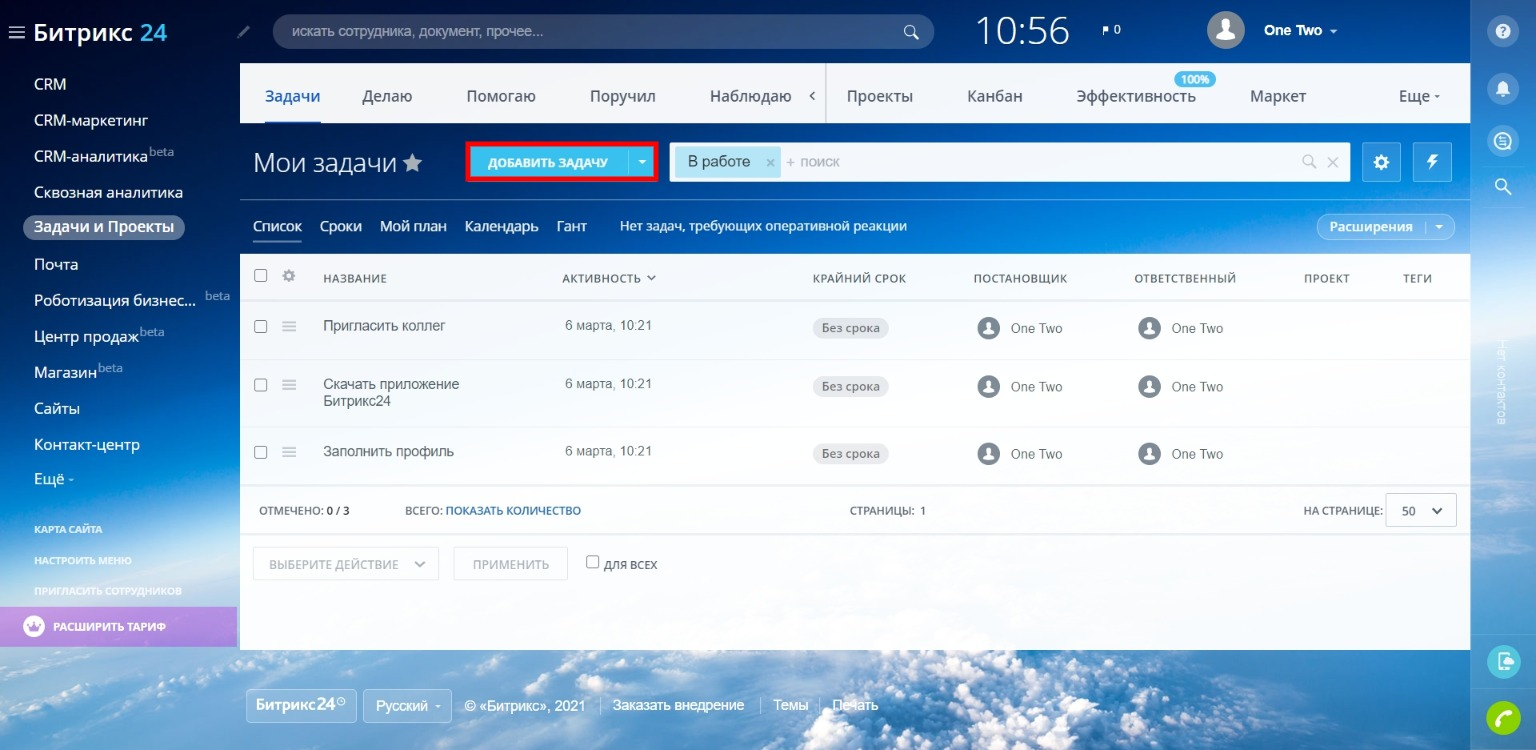Open the Календарь view
This screenshot has height=750, width=1536.
click(x=502, y=226)
